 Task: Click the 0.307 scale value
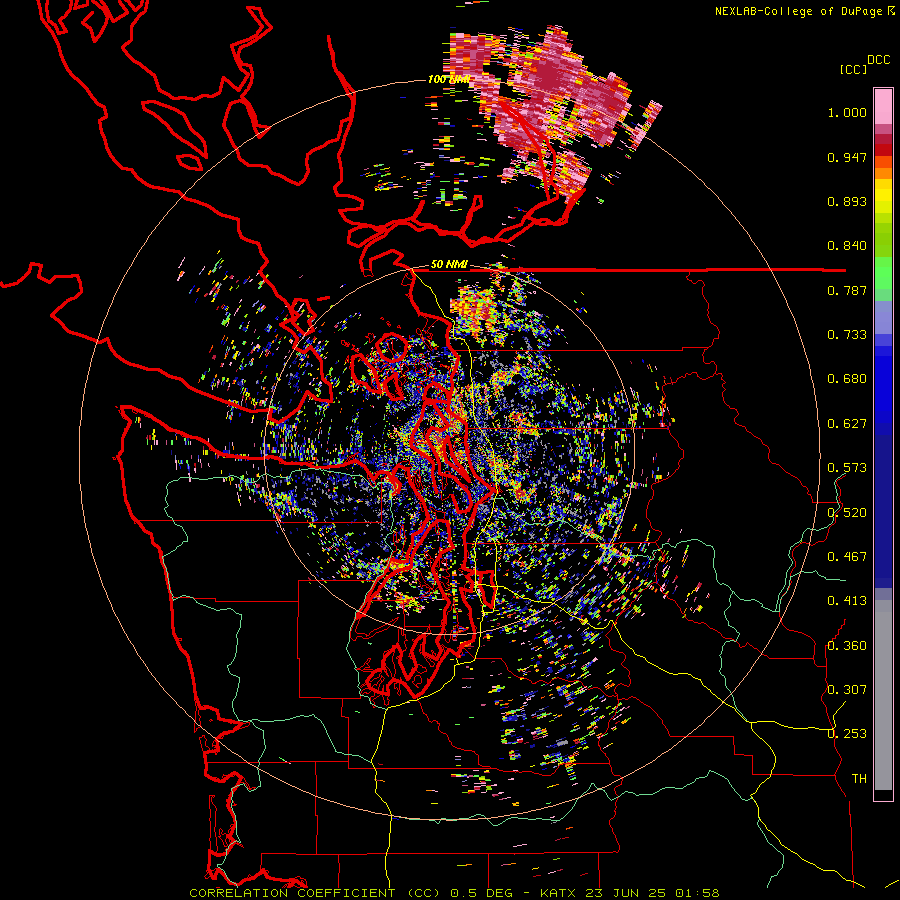pos(847,690)
